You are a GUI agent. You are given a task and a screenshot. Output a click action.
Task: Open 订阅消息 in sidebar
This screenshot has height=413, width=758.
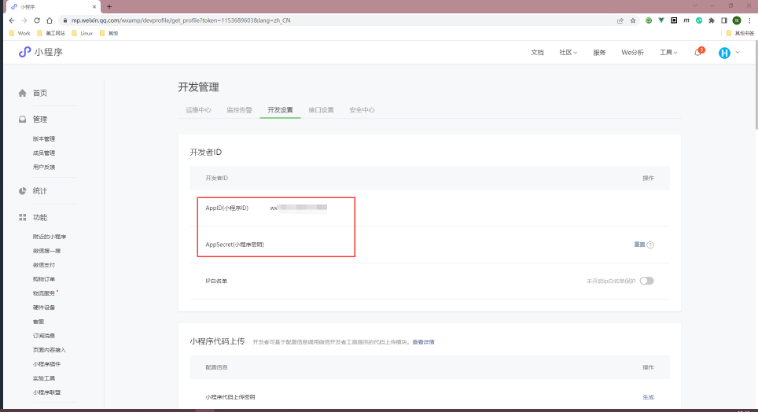[44, 336]
